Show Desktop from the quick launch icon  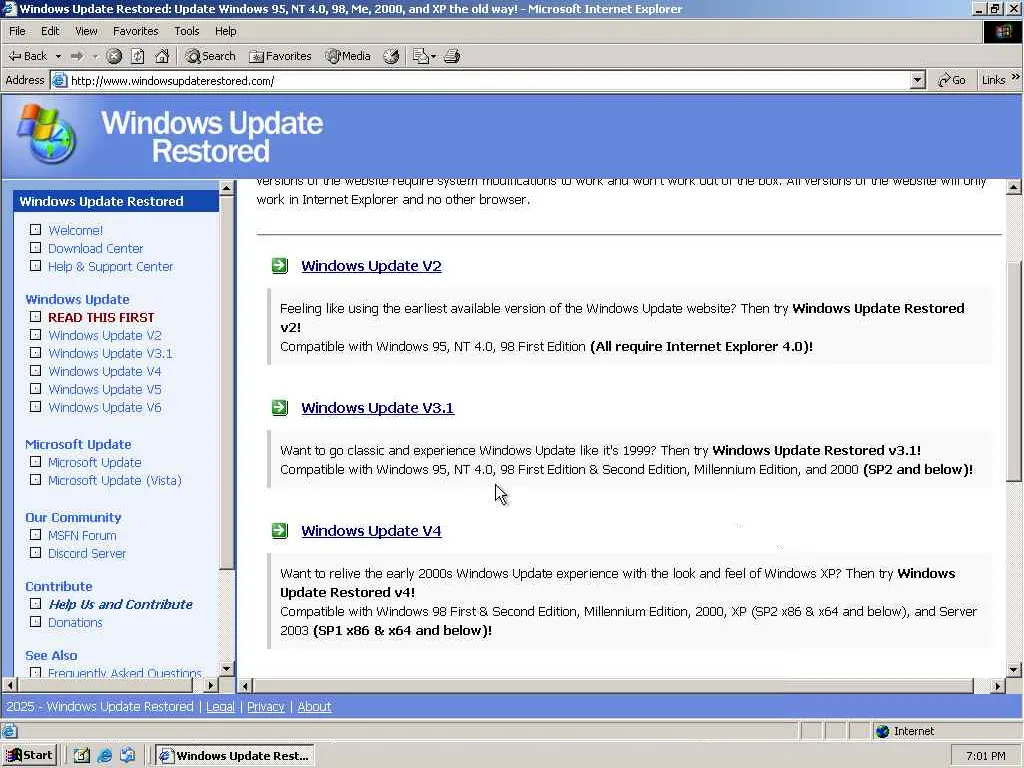[81, 756]
